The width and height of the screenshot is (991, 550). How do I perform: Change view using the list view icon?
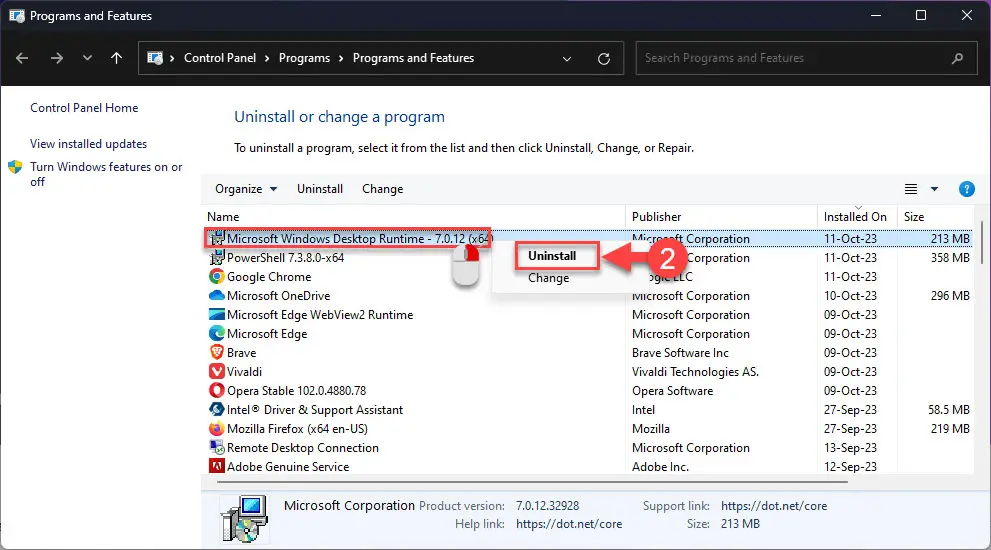(911, 189)
